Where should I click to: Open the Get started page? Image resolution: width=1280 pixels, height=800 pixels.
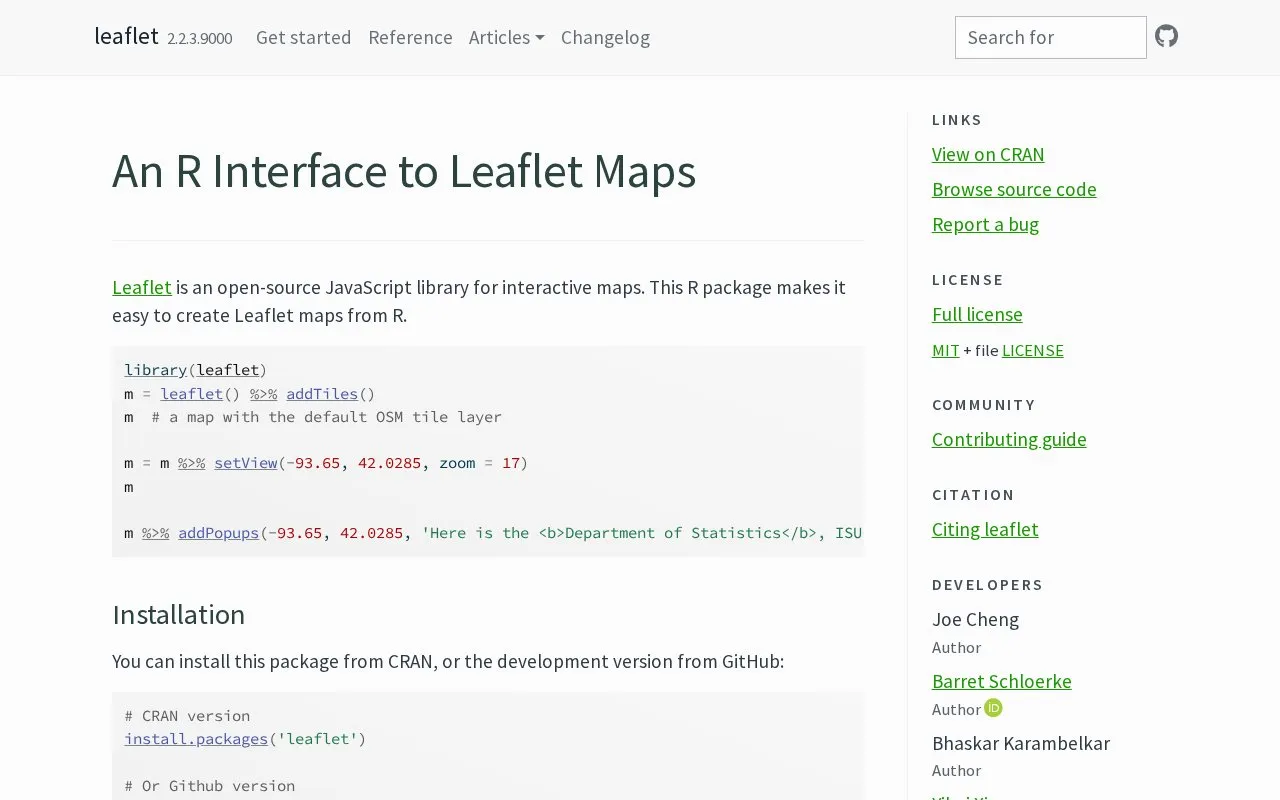click(x=303, y=37)
